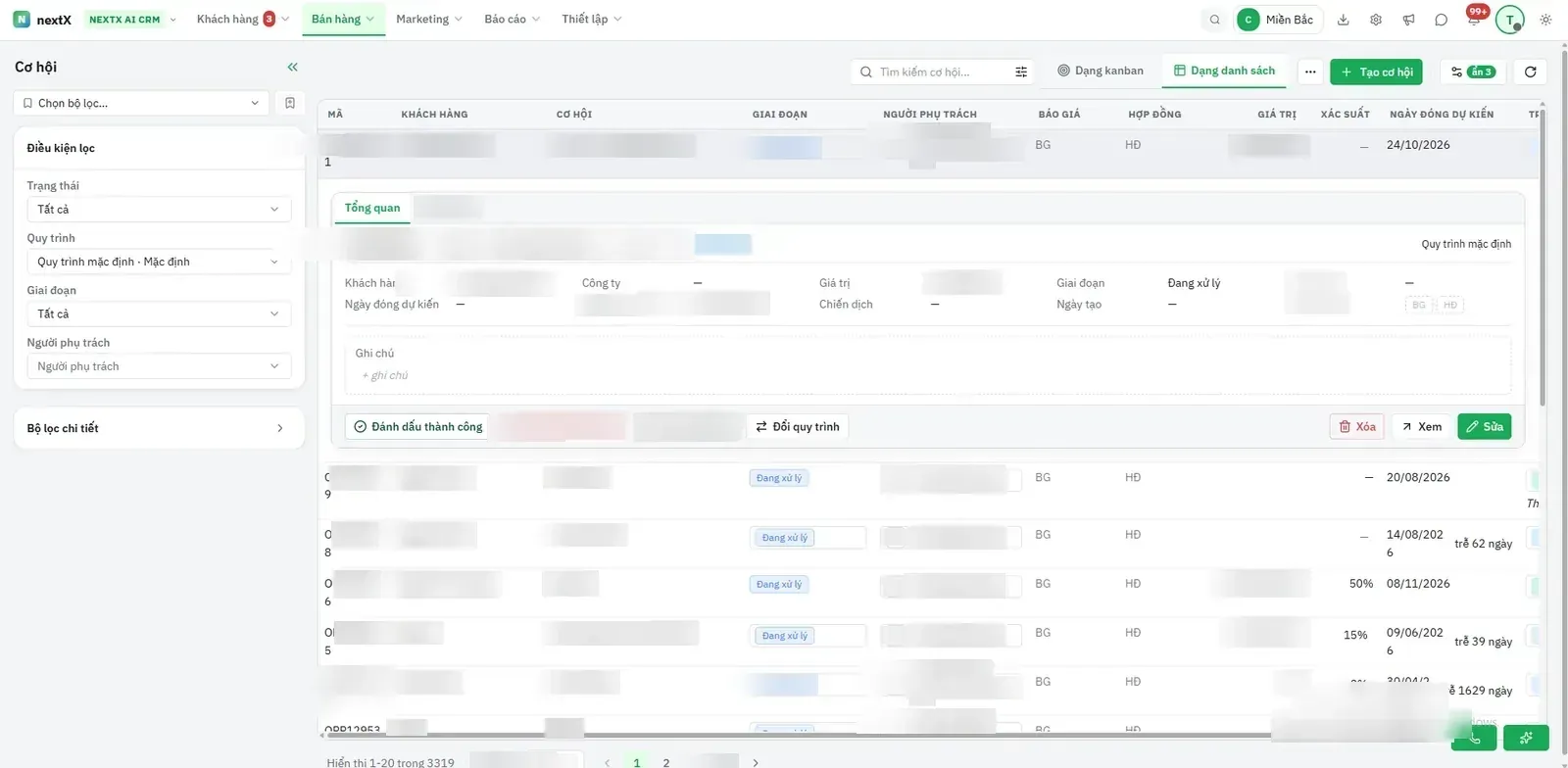Open the chat bubble icon

[1441, 20]
